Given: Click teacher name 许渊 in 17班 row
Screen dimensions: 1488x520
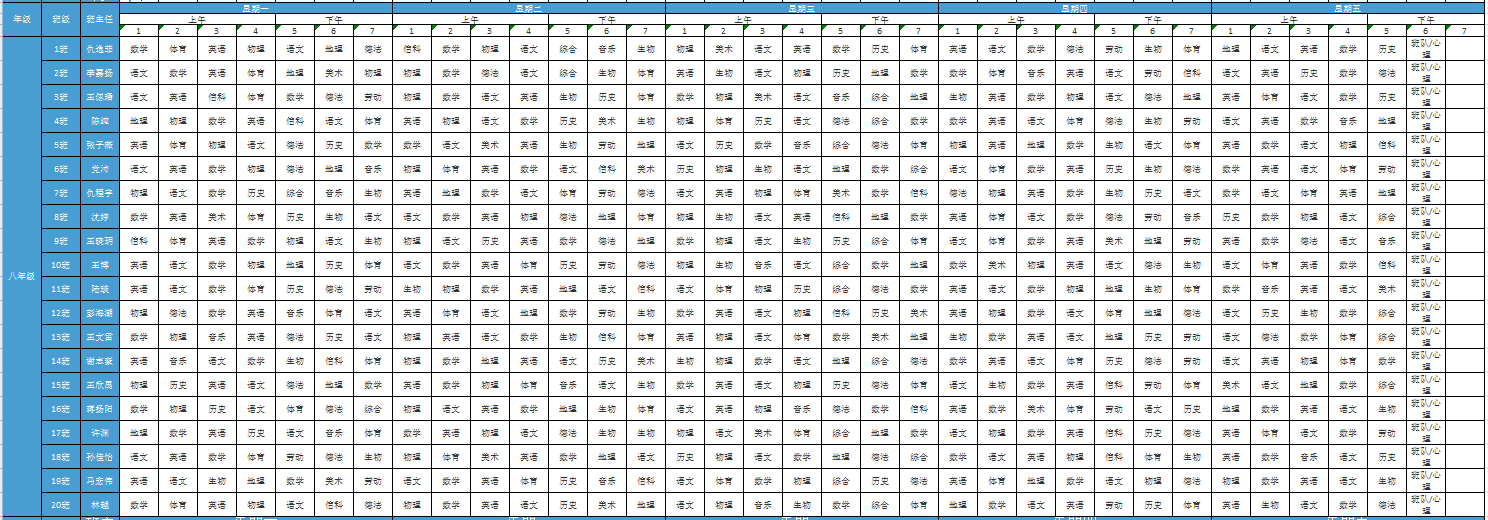Looking at the screenshot, I should coord(99,432).
